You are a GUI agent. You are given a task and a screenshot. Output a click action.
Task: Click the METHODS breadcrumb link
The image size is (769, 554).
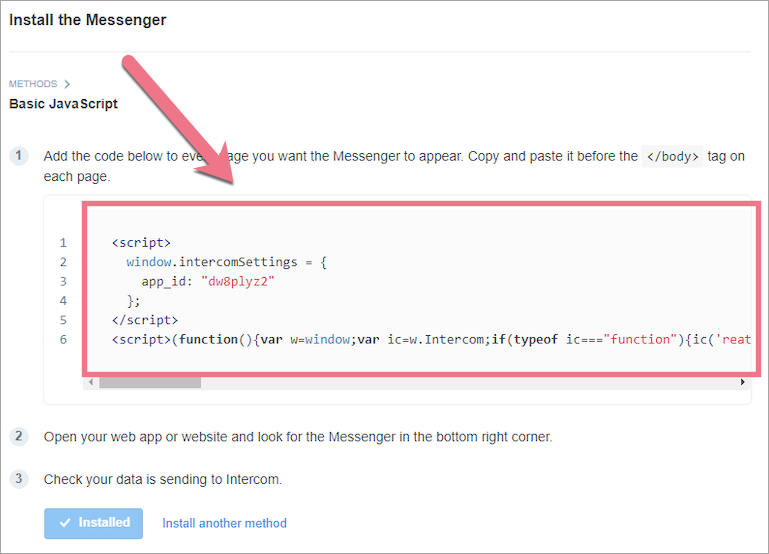[x=33, y=84]
